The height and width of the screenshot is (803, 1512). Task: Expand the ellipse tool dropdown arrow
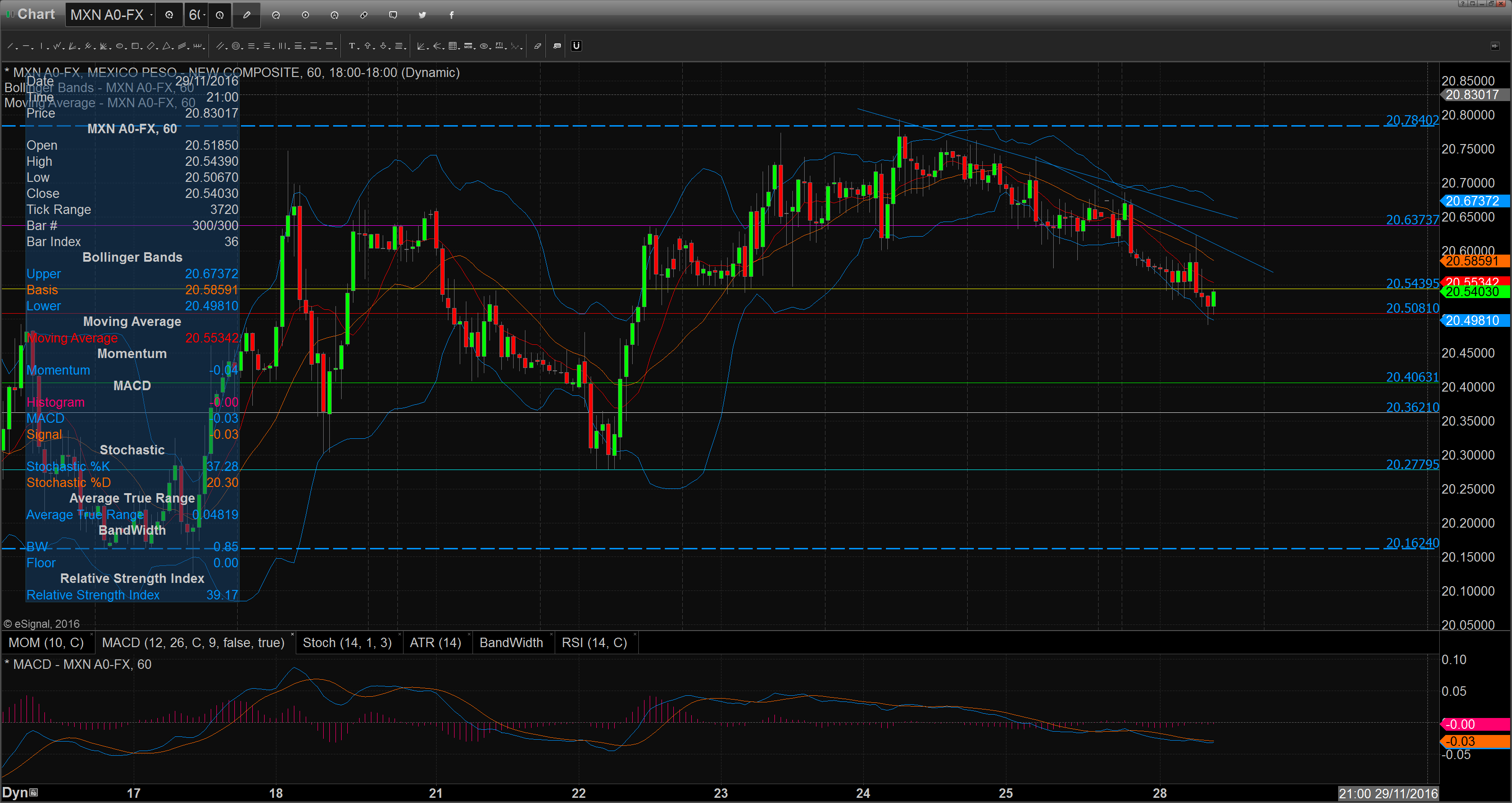tap(126, 49)
